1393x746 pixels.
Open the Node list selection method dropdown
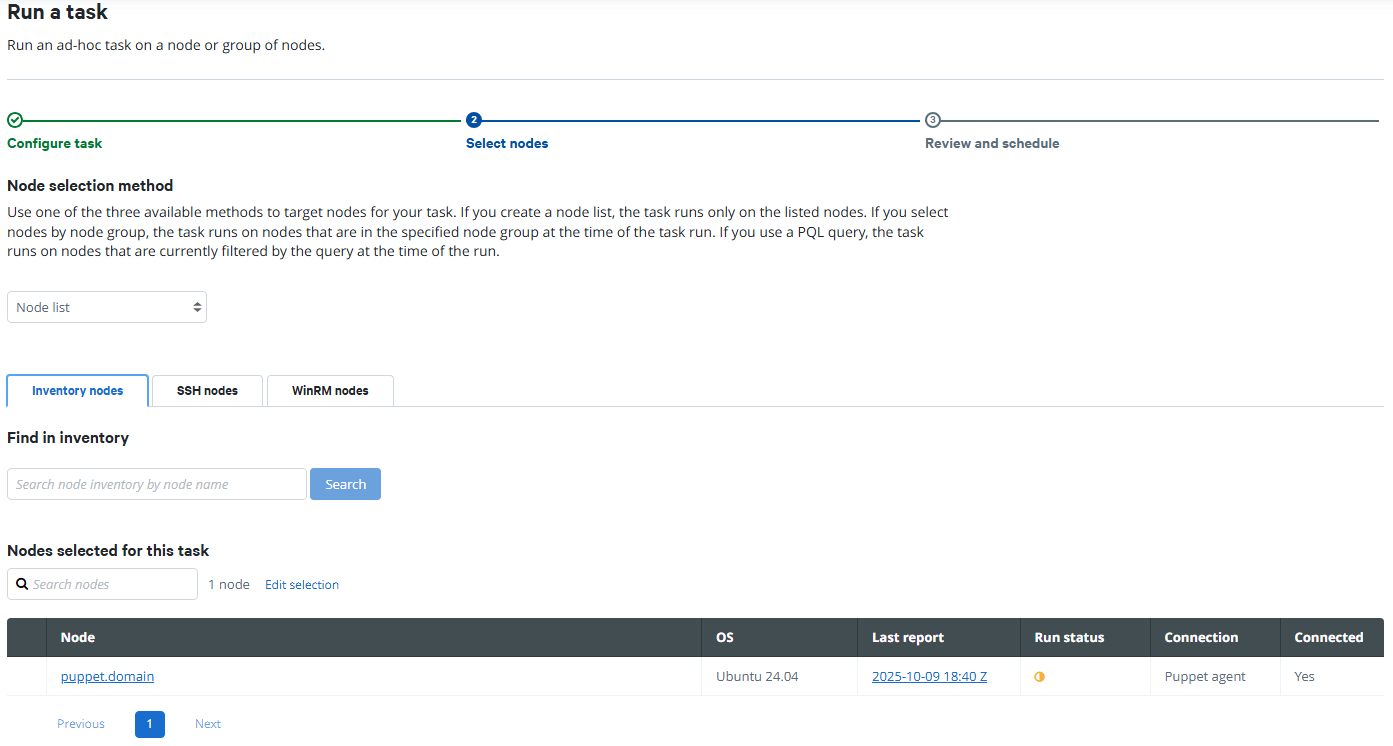coord(106,307)
